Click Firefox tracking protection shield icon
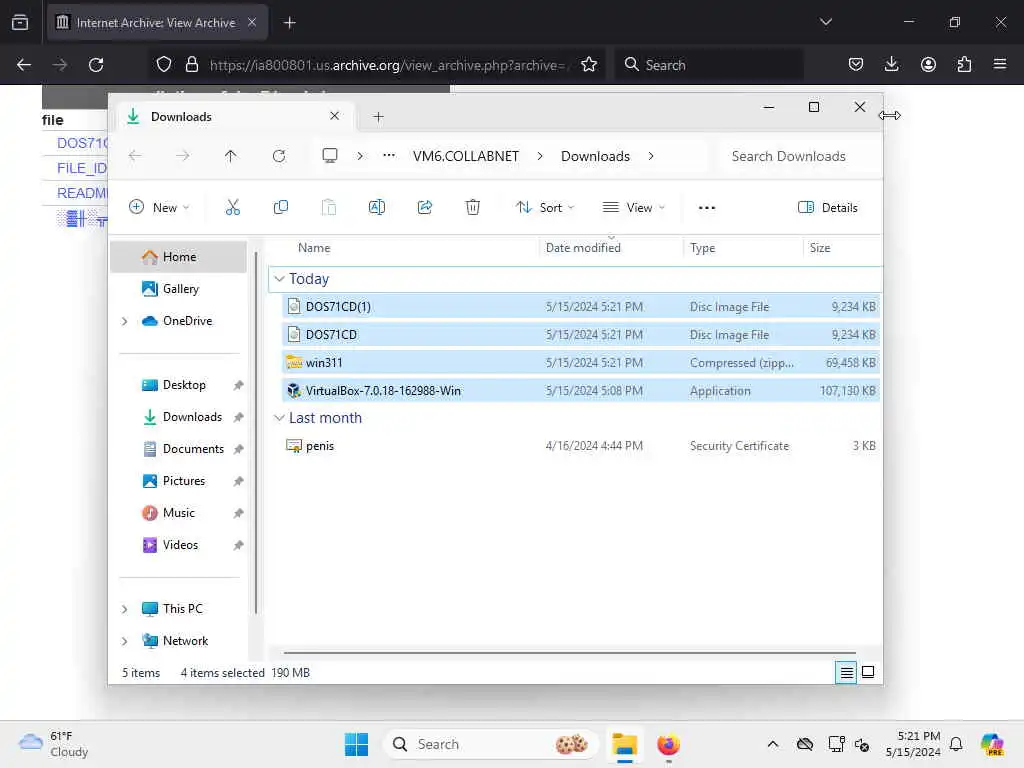 (x=164, y=65)
